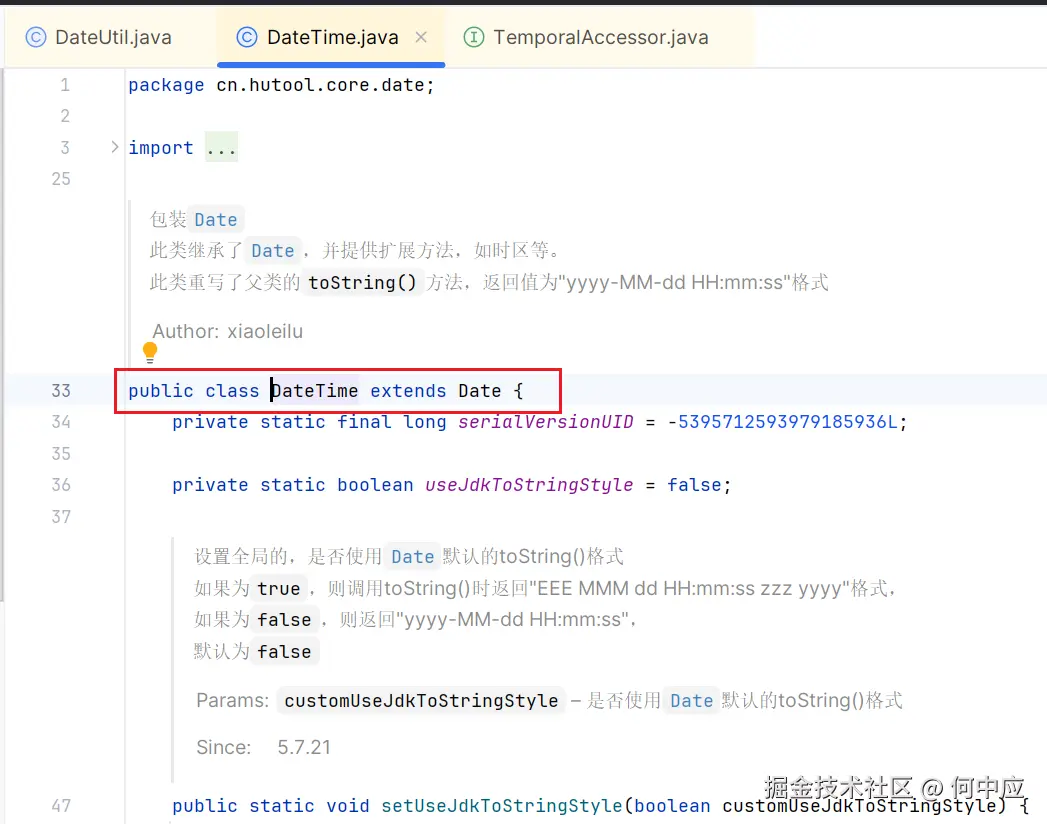Click the DateTime.java class icon
Screen dimensions: 1047x824
pos(247,37)
